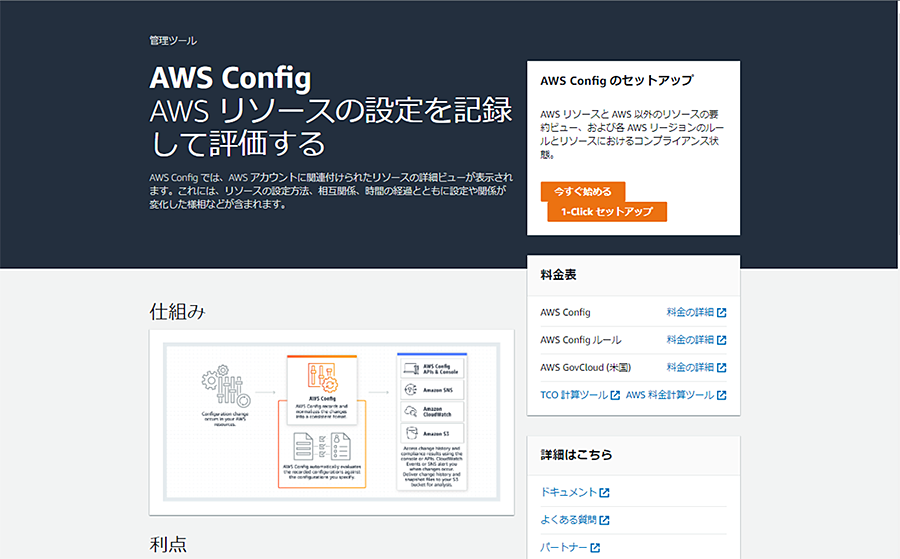
Task: Click the 仕組み architecture diagram image
Action: [x=332, y=422]
